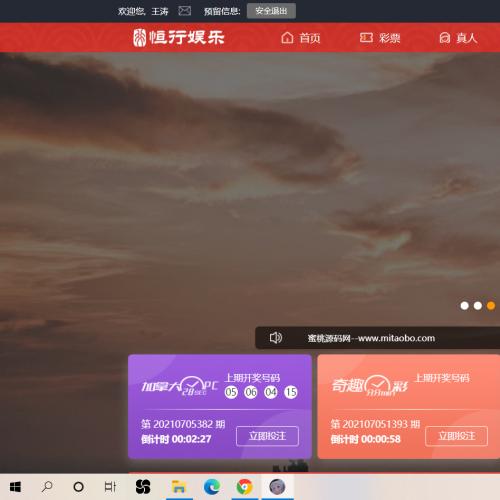
Task: Launch Microsoft Edge from taskbar
Action: (212, 487)
